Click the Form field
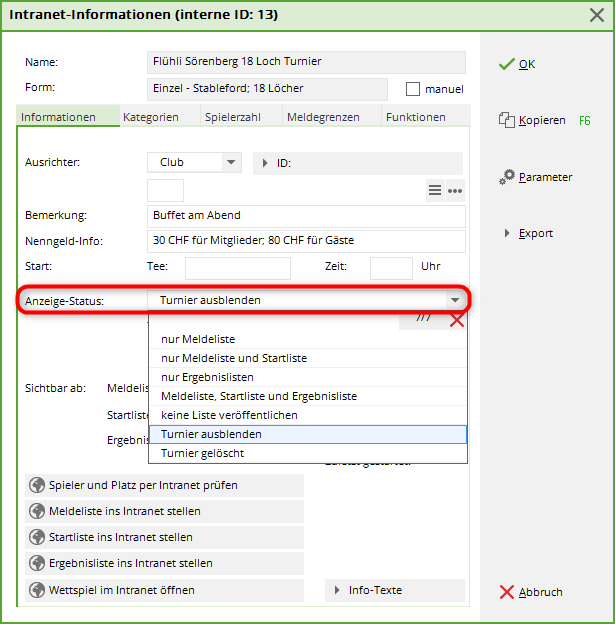 [267, 89]
